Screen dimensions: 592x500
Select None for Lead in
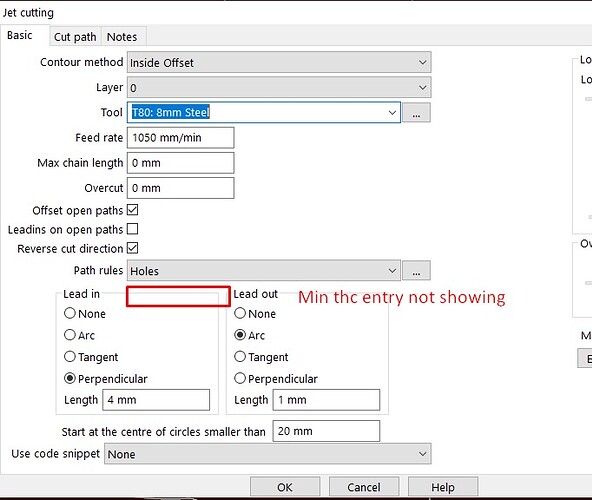70,313
